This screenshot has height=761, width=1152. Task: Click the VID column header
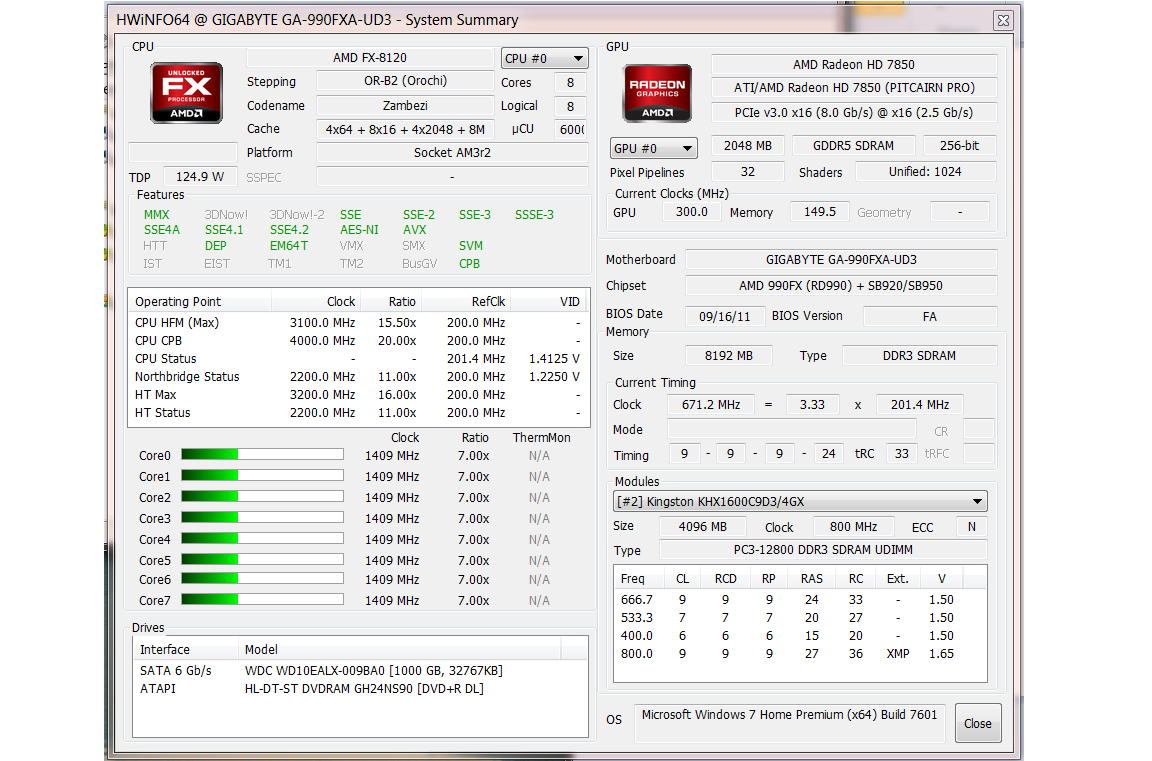tap(549, 301)
